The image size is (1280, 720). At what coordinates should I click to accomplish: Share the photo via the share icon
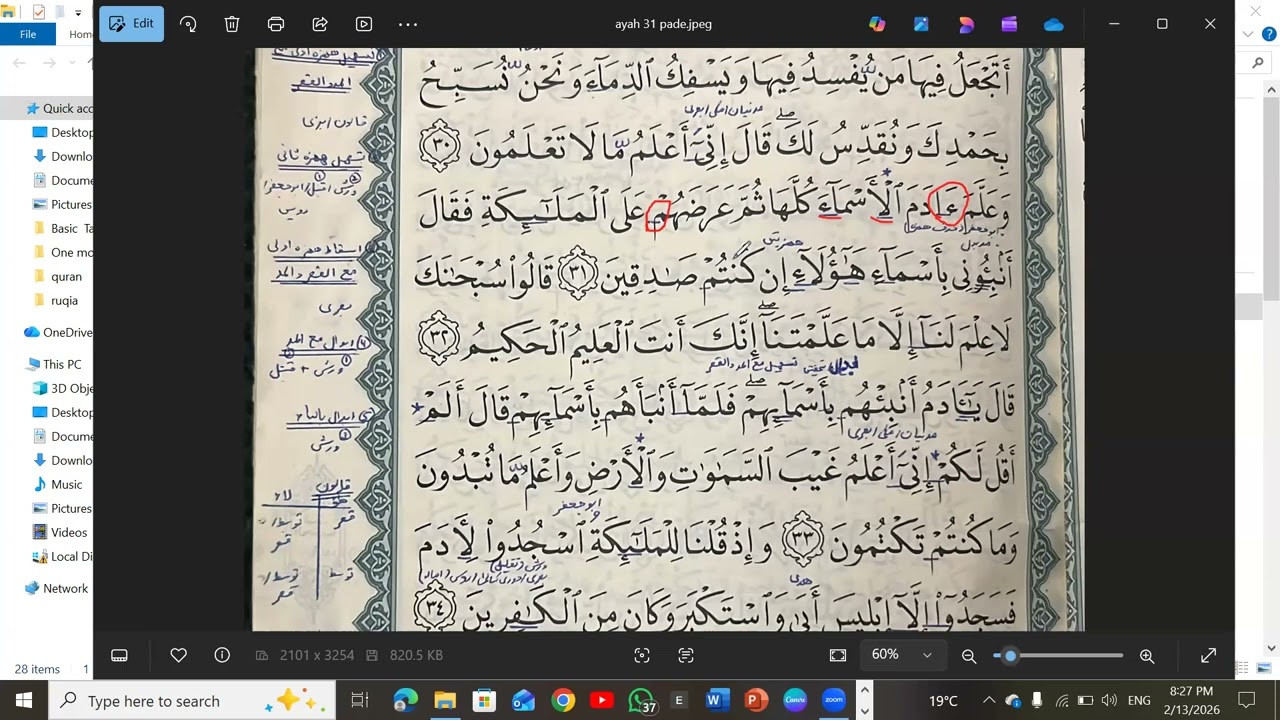pos(320,24)
